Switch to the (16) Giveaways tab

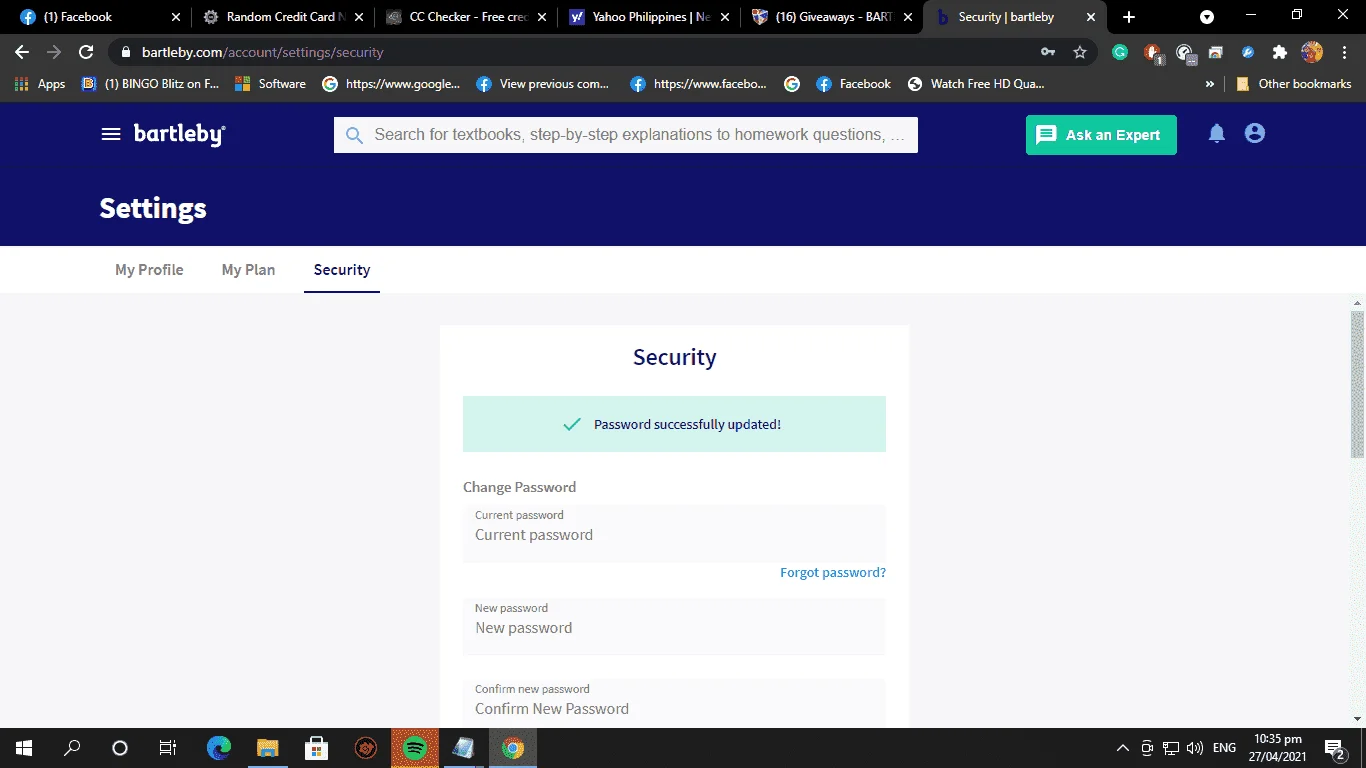(832, 17)
